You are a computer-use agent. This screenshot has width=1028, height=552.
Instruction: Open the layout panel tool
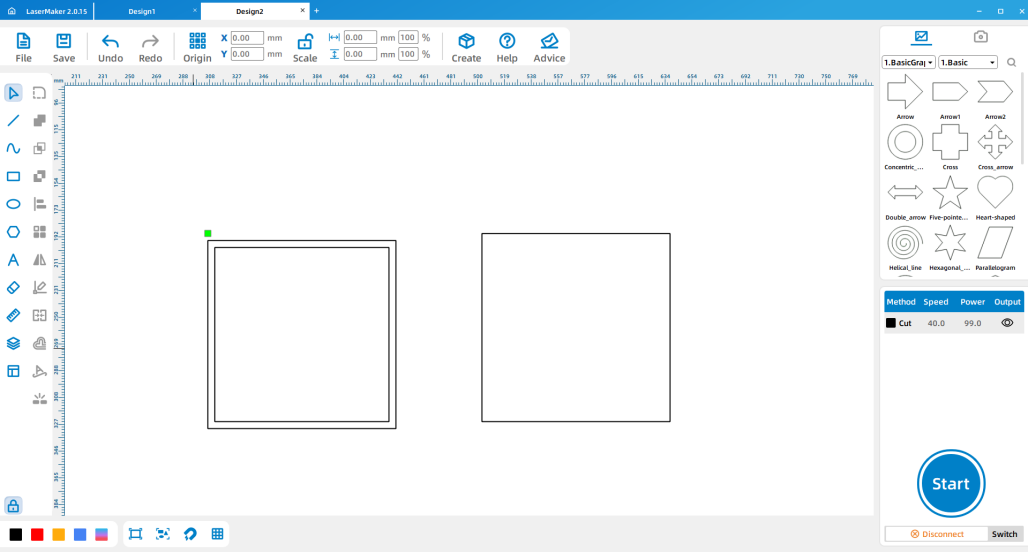[x=13, y=371]
